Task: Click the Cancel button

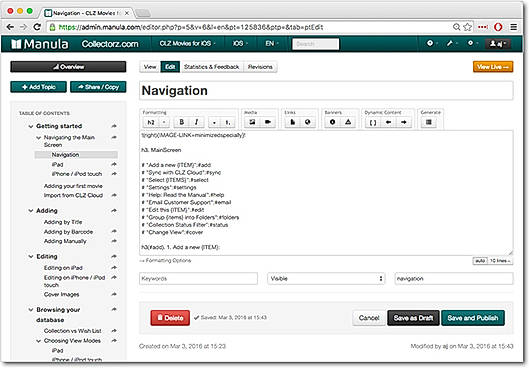Action: point(369,318)
